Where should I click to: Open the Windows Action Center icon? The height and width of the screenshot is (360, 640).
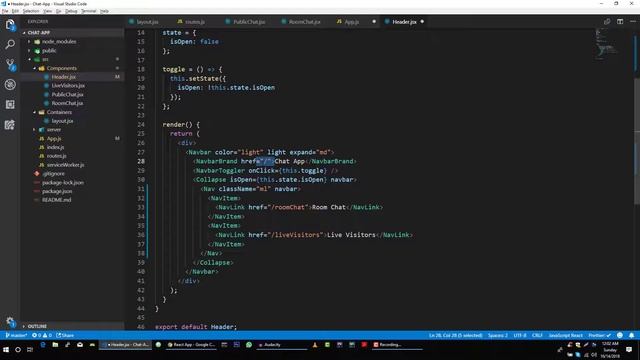pos(629,350)
